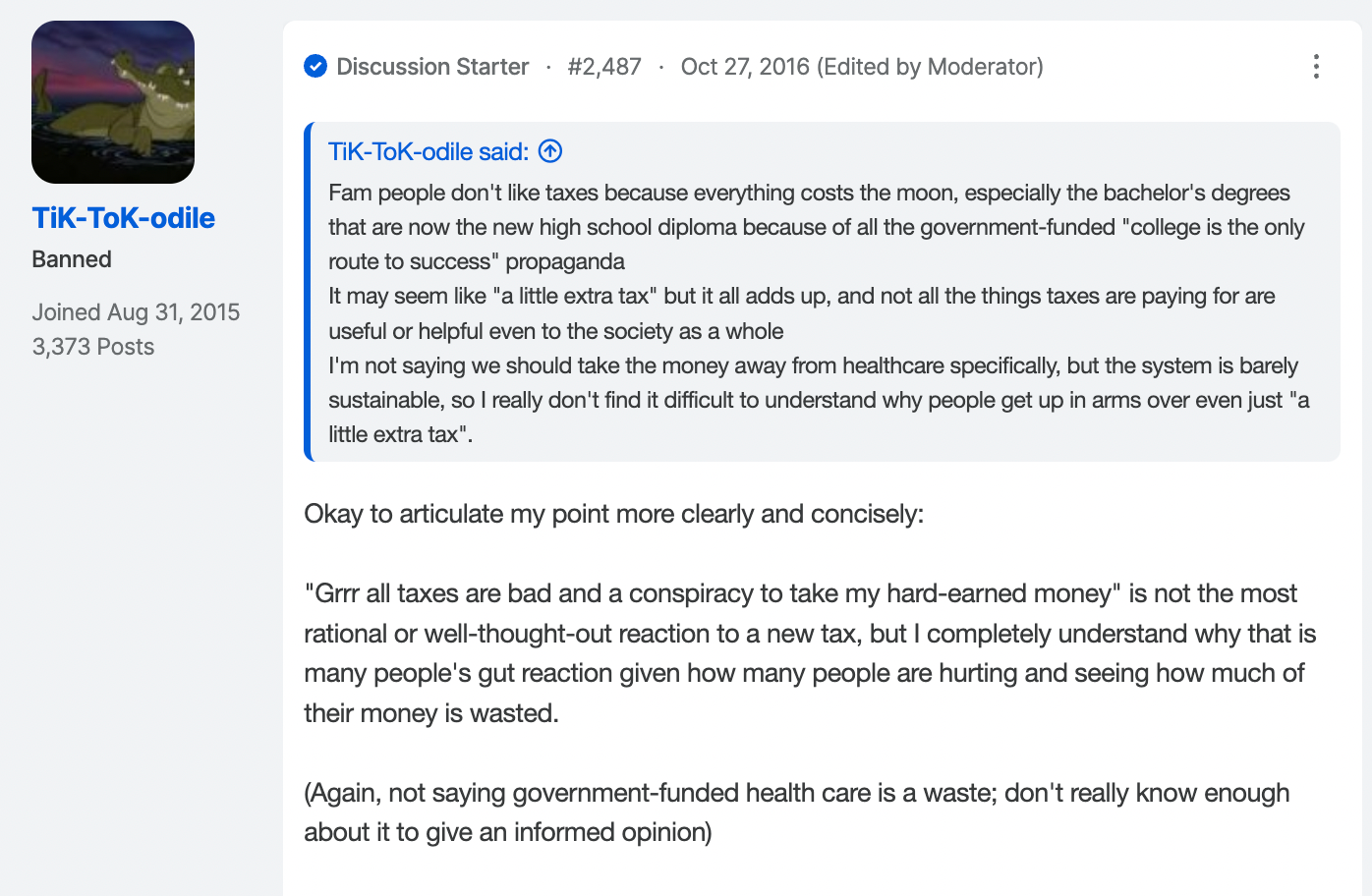Image resolution: width=1372 pixels, height=896 pixels.
Task: Click the quoted line 'It may seem like a little extra tax'
Action: (802, 313)
